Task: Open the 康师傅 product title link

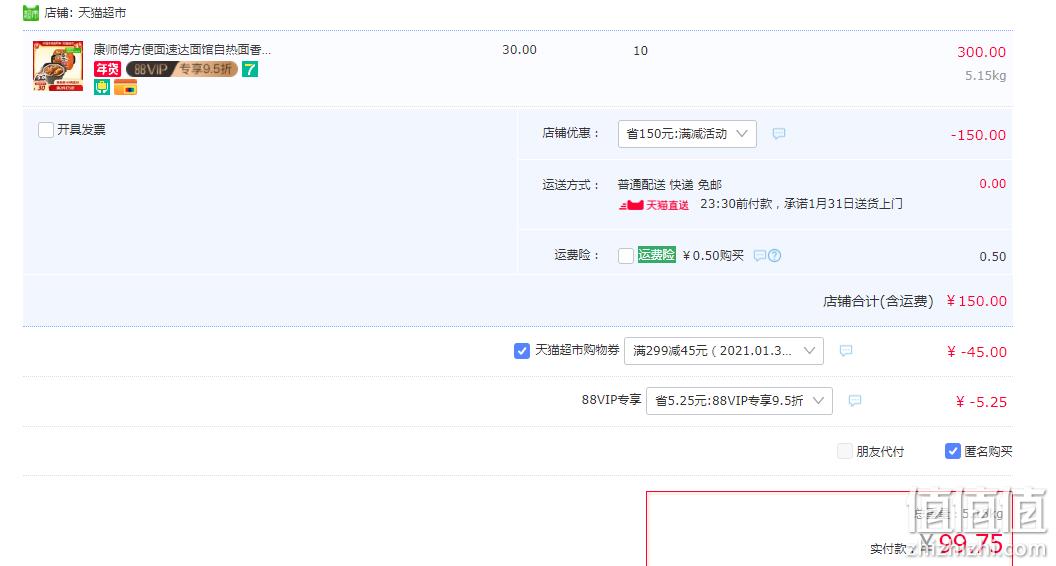Action: [182, 49]
